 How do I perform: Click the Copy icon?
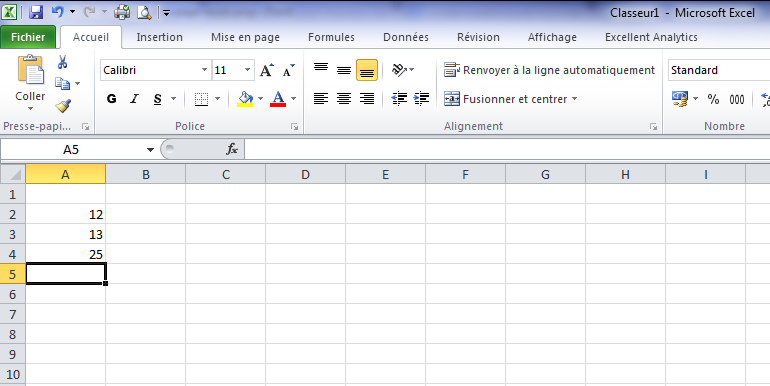(x=62, y=83)
